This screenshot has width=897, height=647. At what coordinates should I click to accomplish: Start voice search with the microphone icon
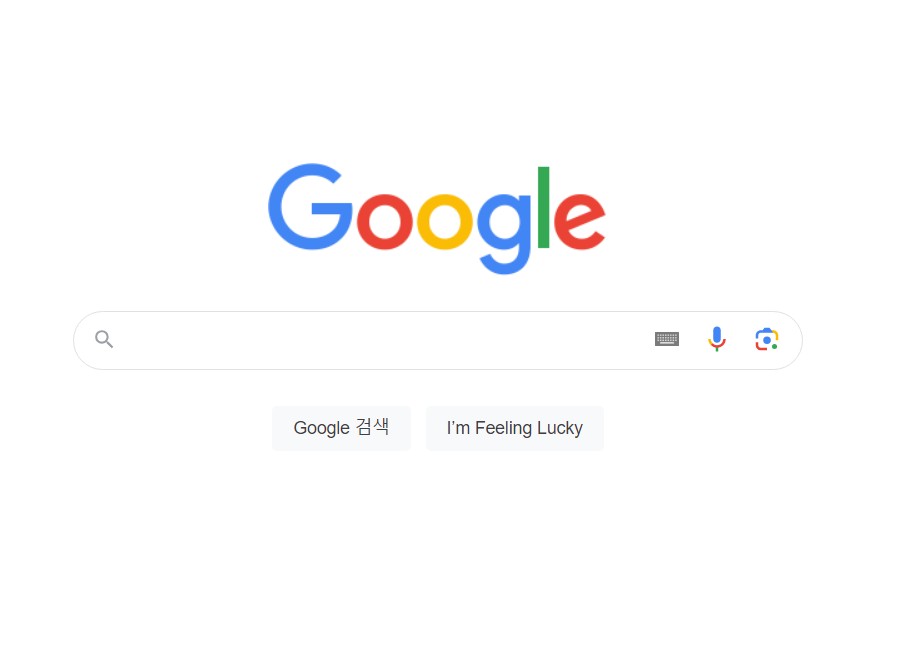click(x=716, y=339)
